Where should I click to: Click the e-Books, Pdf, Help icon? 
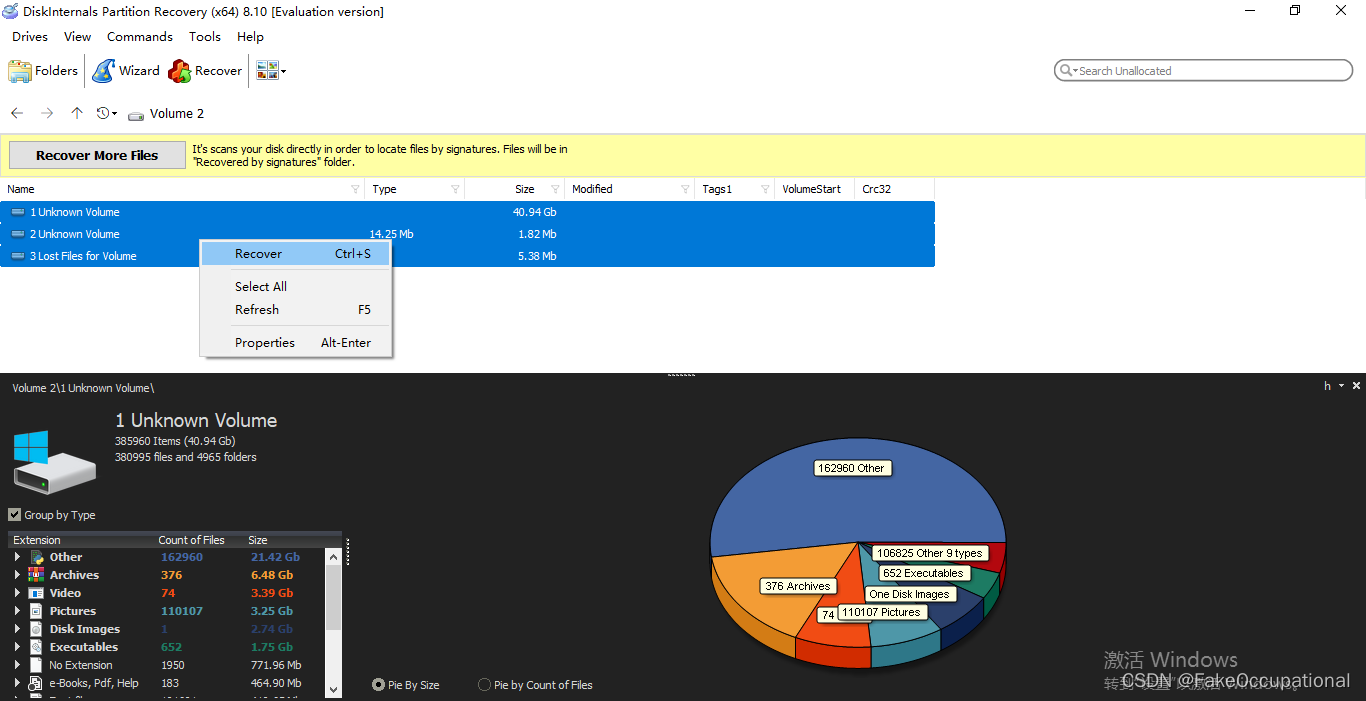pyautogui.click(x=37, y=683)
